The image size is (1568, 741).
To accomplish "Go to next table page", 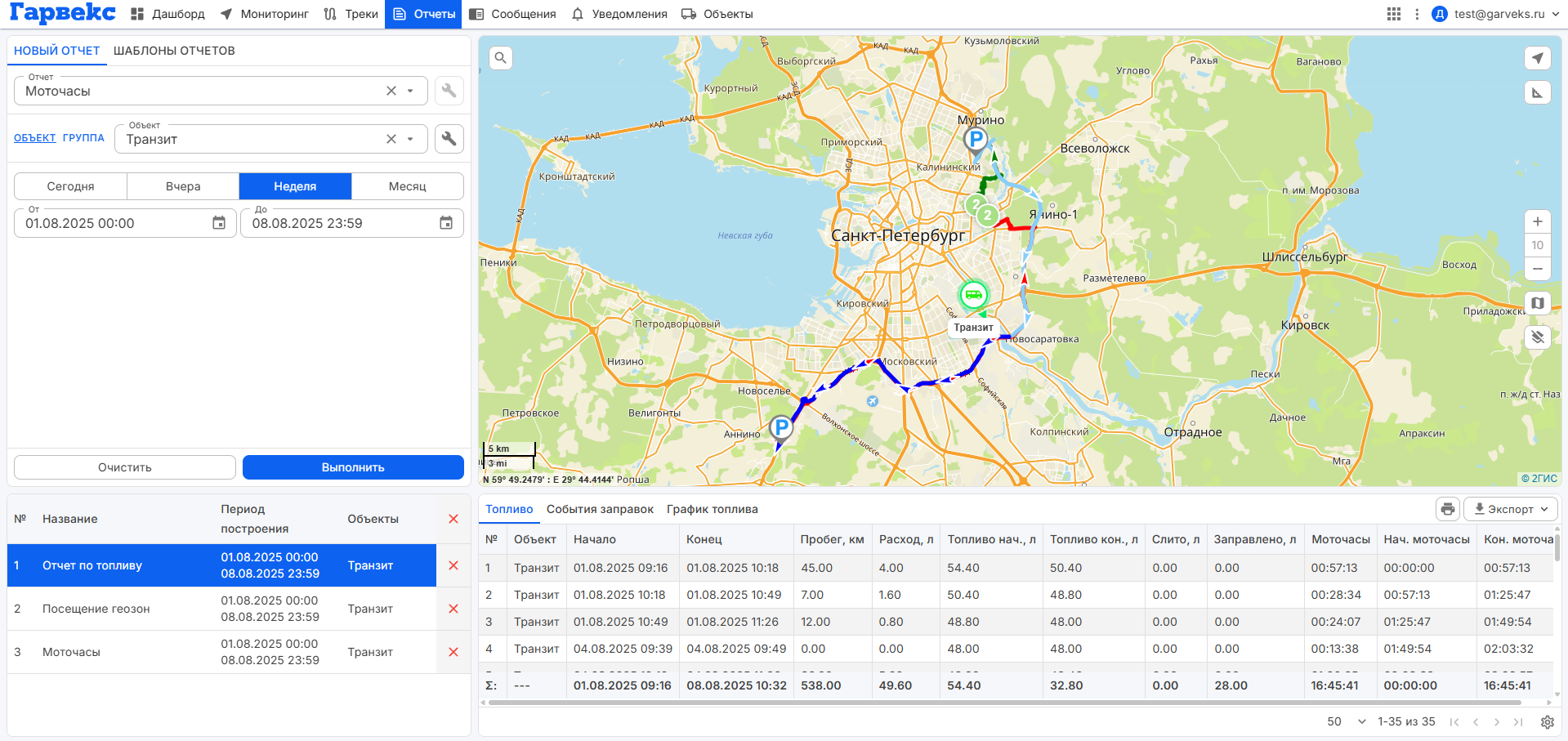I will click(1497, 722).
